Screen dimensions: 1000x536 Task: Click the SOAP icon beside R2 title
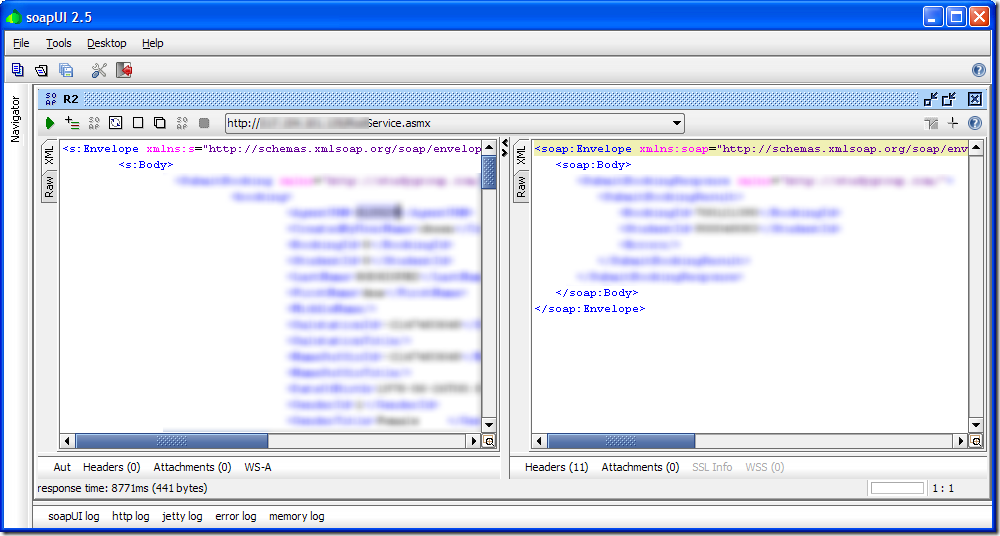51,99
